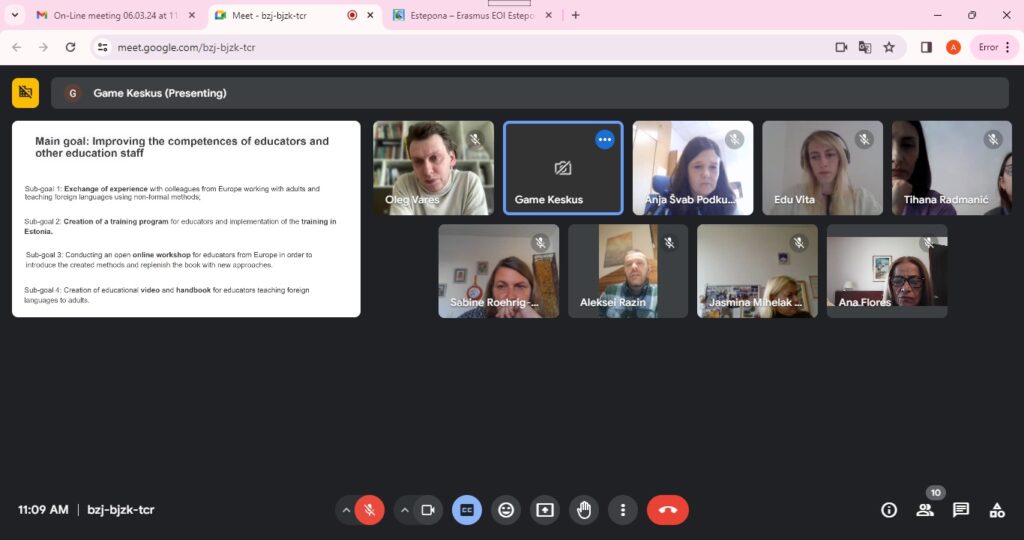Open the meeting details info icon
Screen dimensions: 1024x540
point(889,510)
